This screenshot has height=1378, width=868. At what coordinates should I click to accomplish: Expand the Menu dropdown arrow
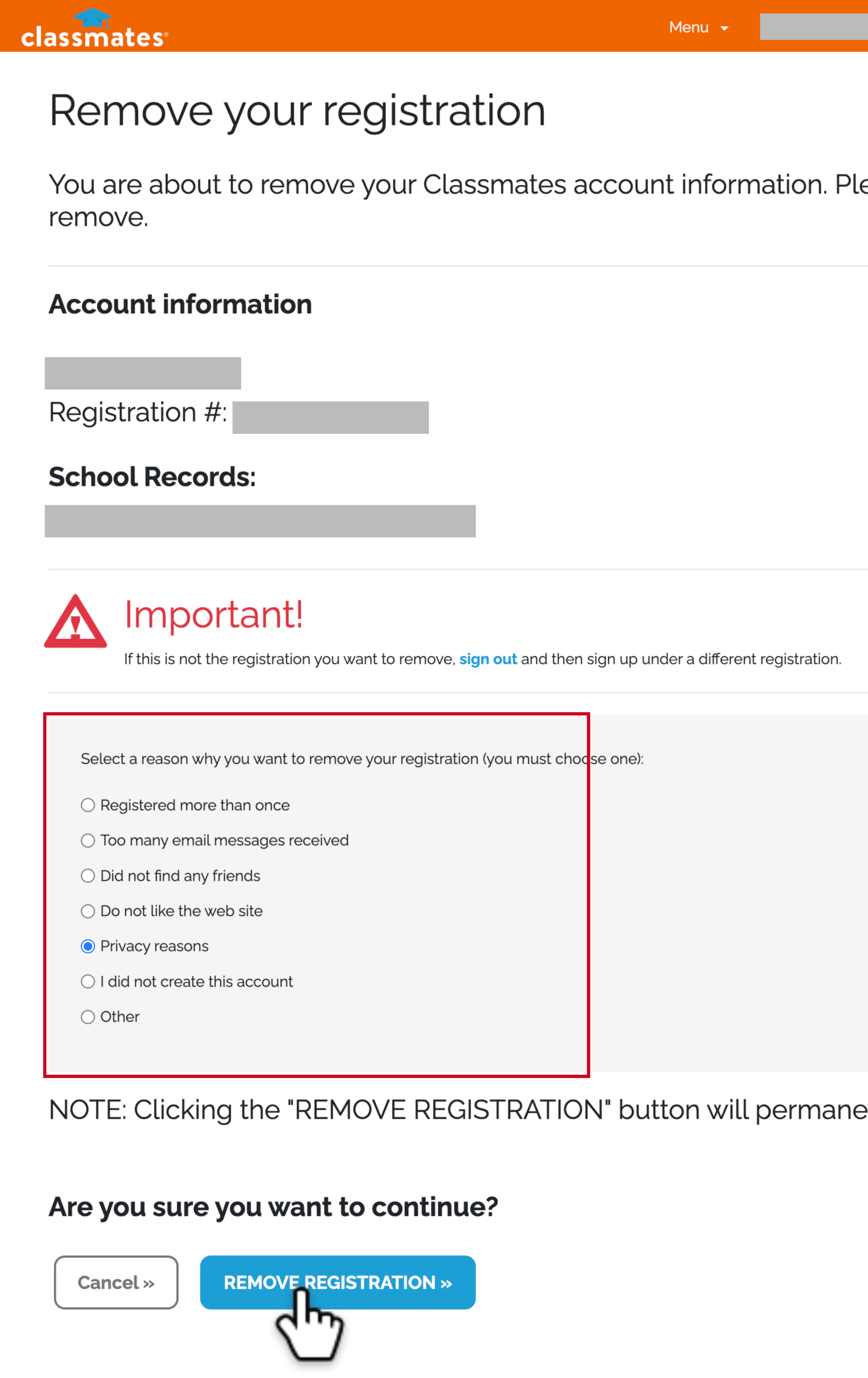point(724,28)
